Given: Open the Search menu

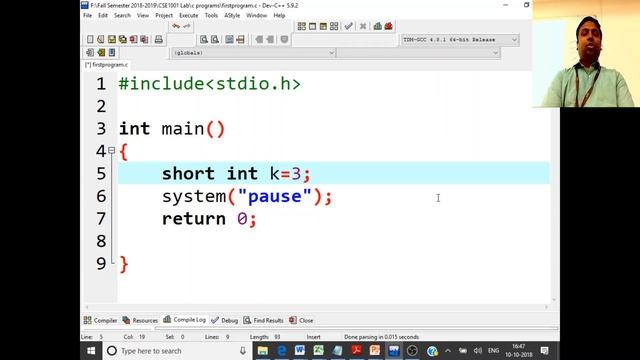Looking at the screenshot, I should pos(122,16).
